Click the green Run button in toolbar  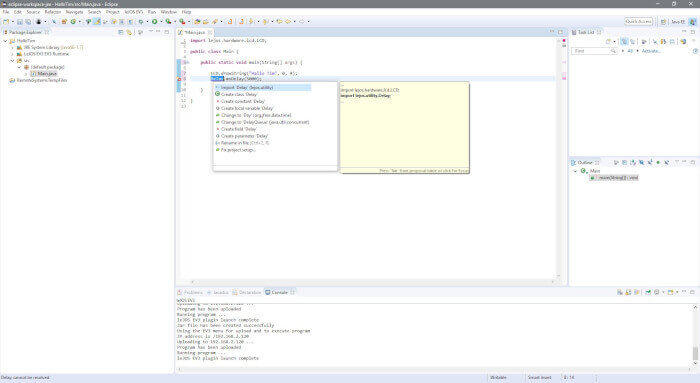point(154,21)
